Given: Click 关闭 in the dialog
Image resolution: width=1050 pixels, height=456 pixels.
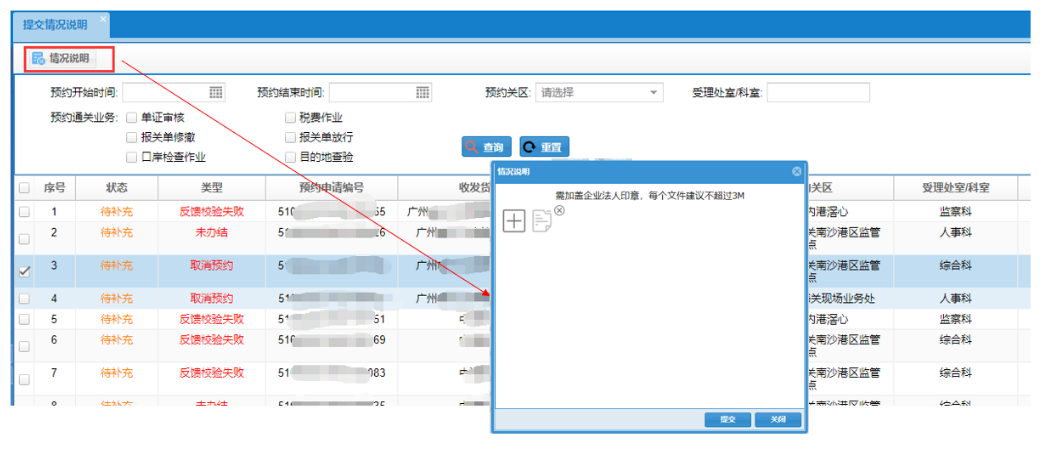Looking at the screenshot, I should point(777,420).
